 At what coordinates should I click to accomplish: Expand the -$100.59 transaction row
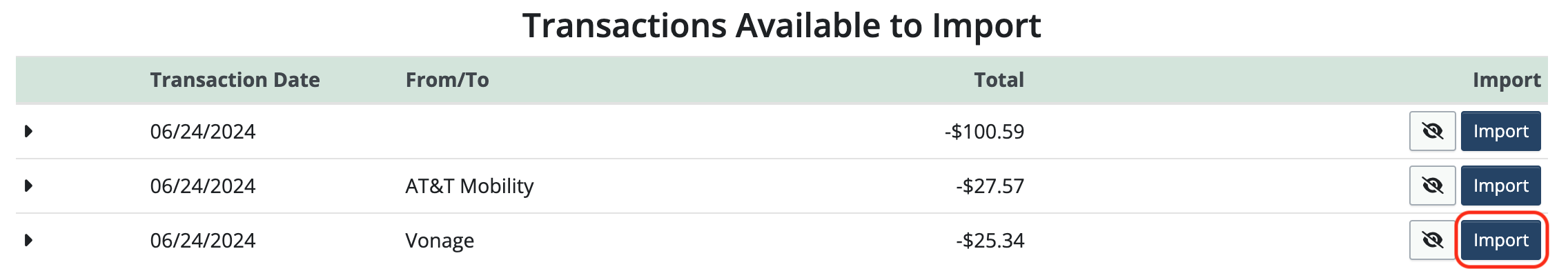(x=28, y=131)
